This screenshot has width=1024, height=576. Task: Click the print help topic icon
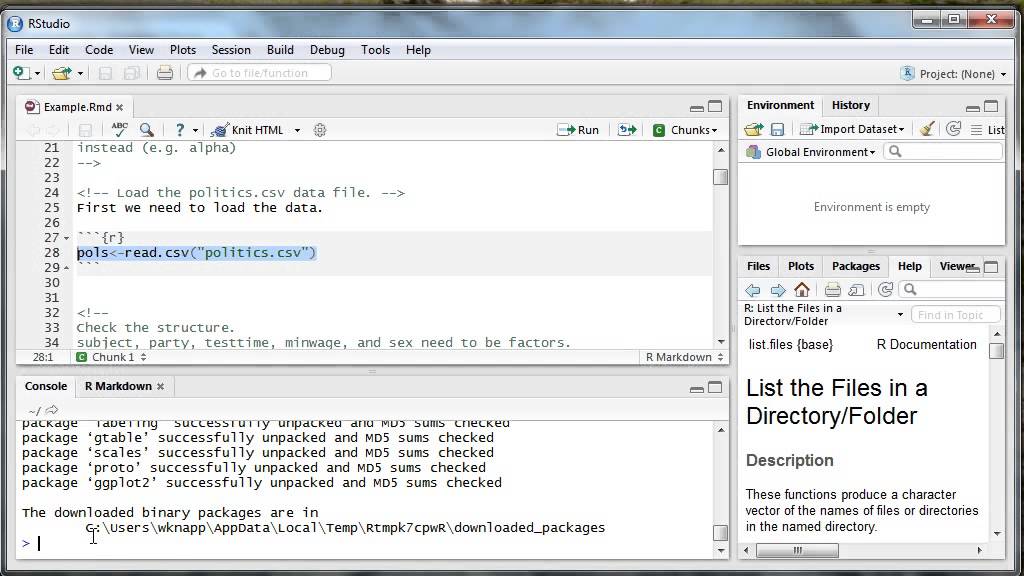click(x=832, y=289)
